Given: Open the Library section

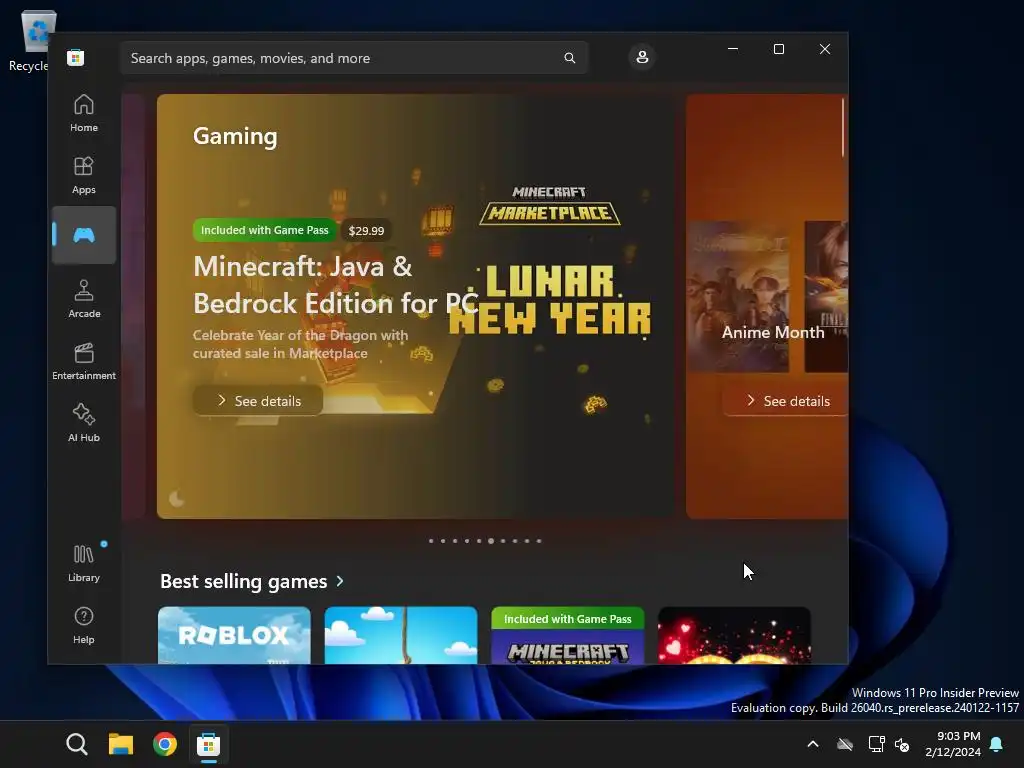Looking at the screenshot, I should [84, 563].
